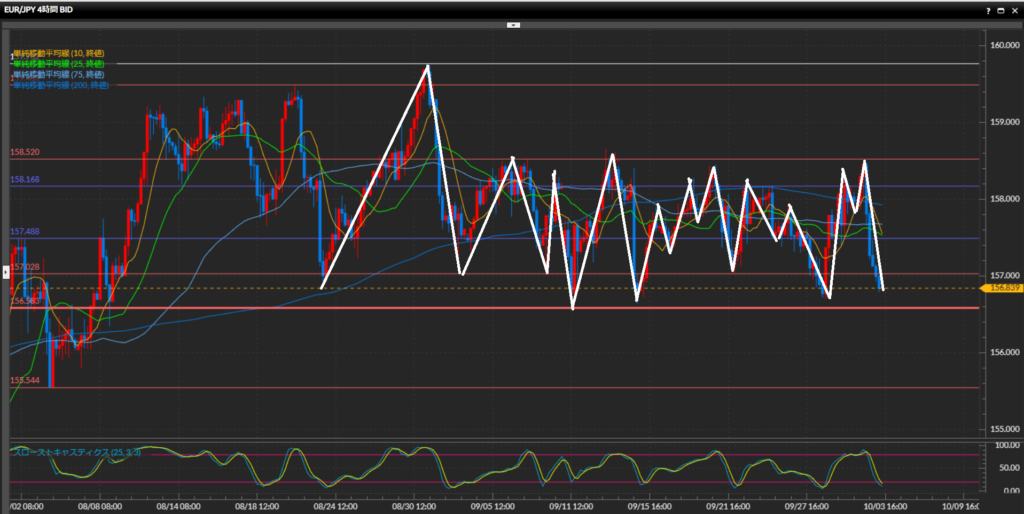This screenshot has width=1024, height=514.
Task: Select the 25-period green moving average label
Action: click(x=58, y=64)
